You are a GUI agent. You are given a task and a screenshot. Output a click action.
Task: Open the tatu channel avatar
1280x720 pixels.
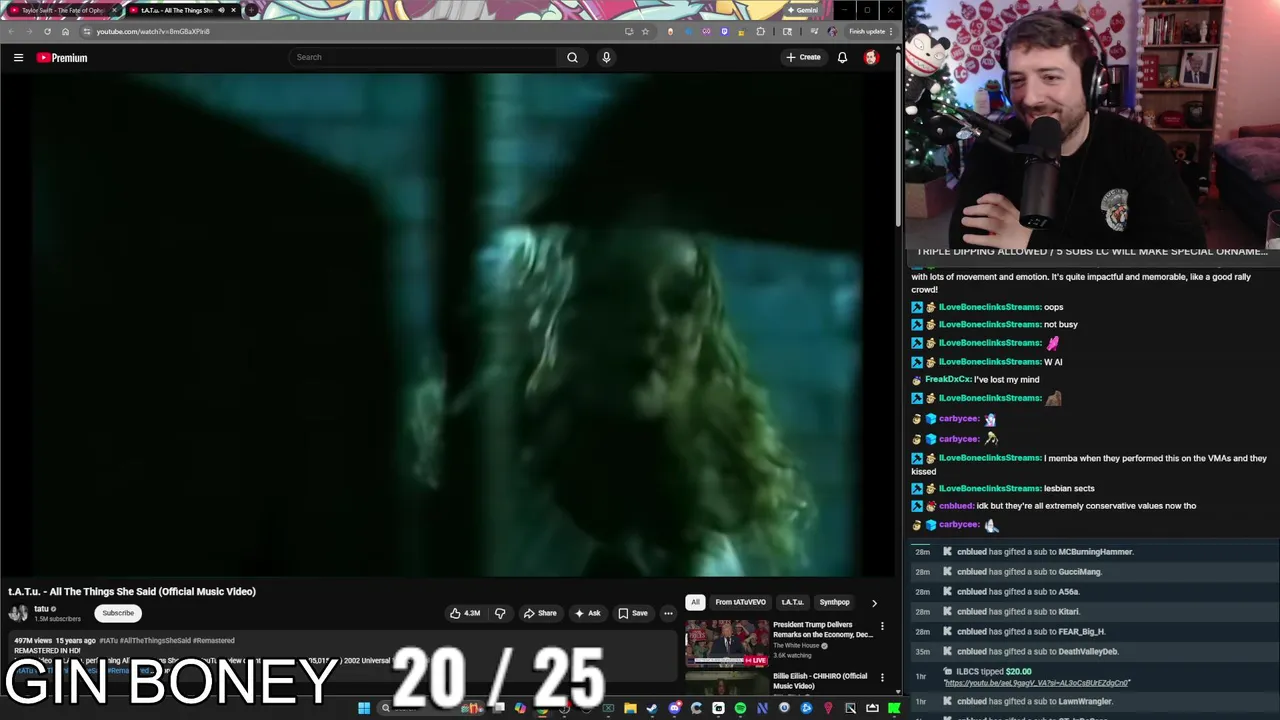pos(18,613)
